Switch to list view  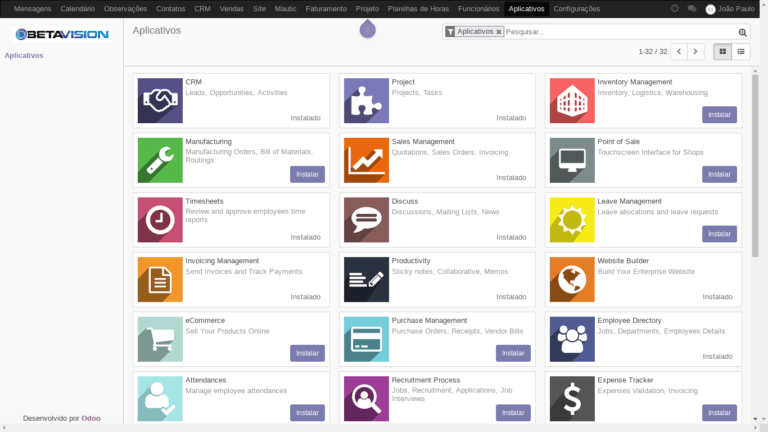tap(741, 51)
